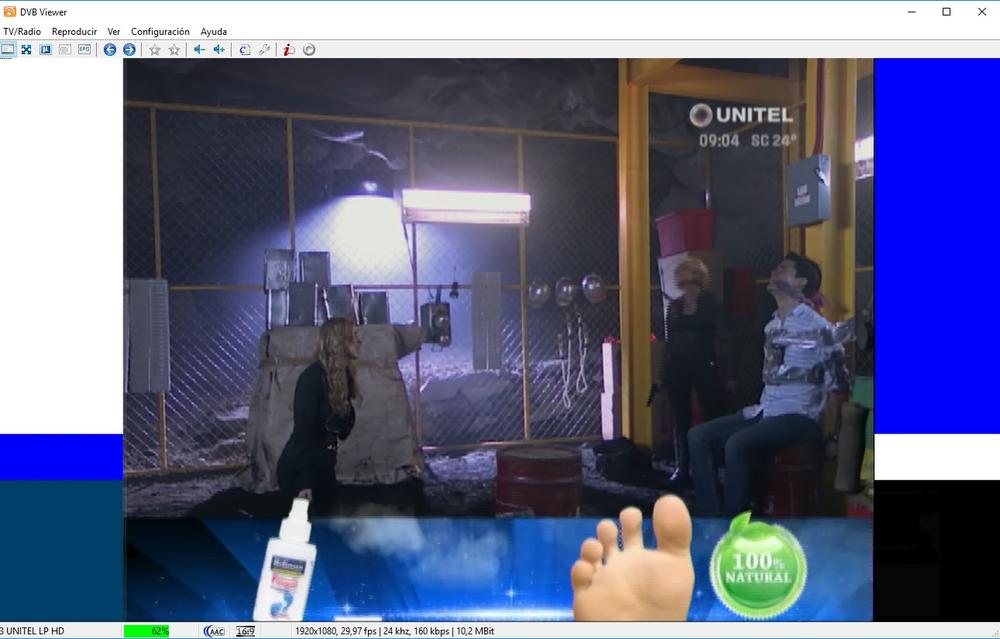The width and height of the screenshot is (1000, 639).
Task: Click the AAC audio format indicator
Action: [214, 631]
